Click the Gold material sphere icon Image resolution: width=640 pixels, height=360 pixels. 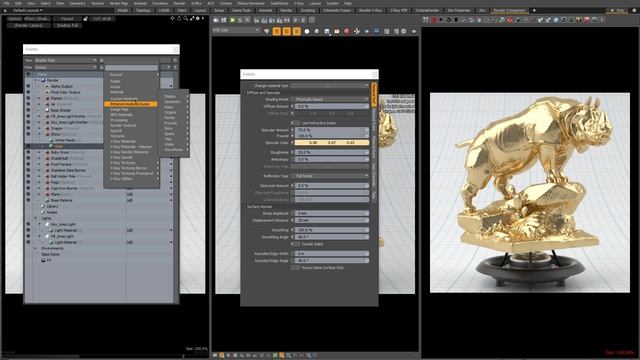(x=51, y=146)
